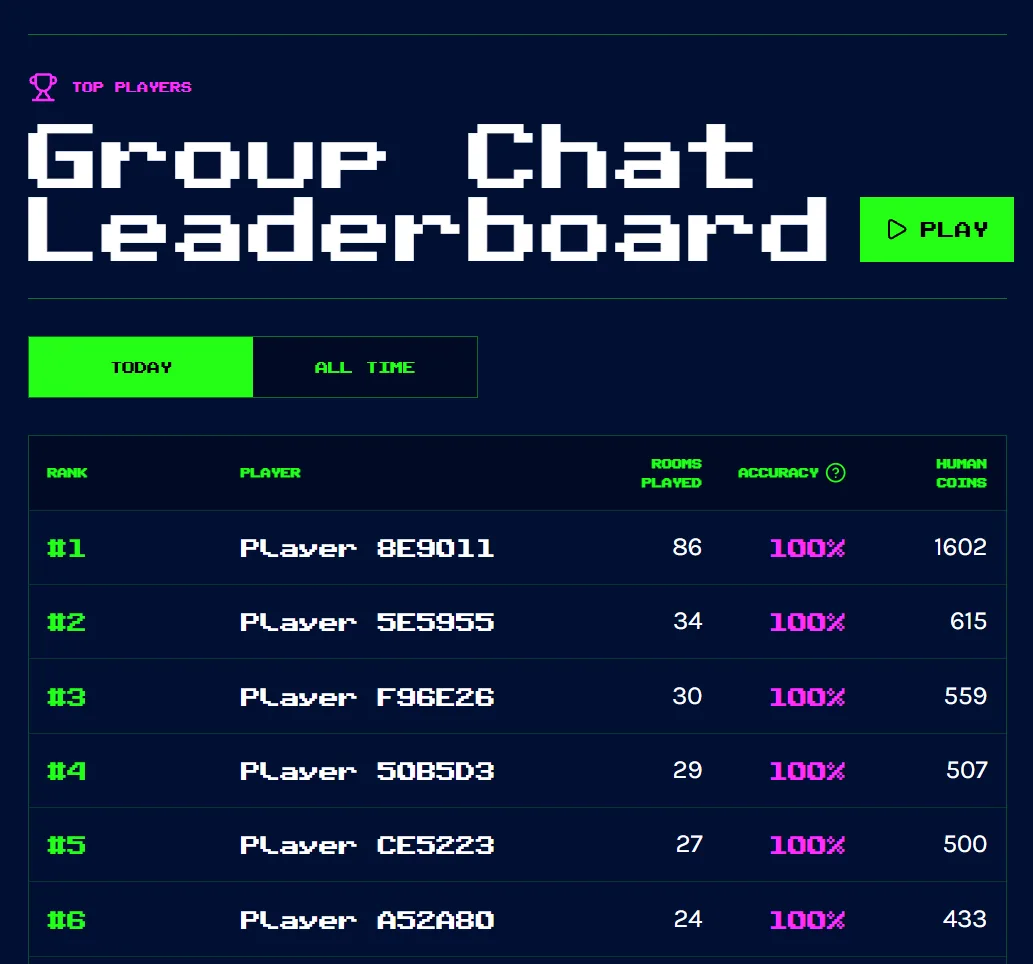This screenshot has height=964, width=1033.
Task: Click rooms played value 29
Action: (688, 770)
